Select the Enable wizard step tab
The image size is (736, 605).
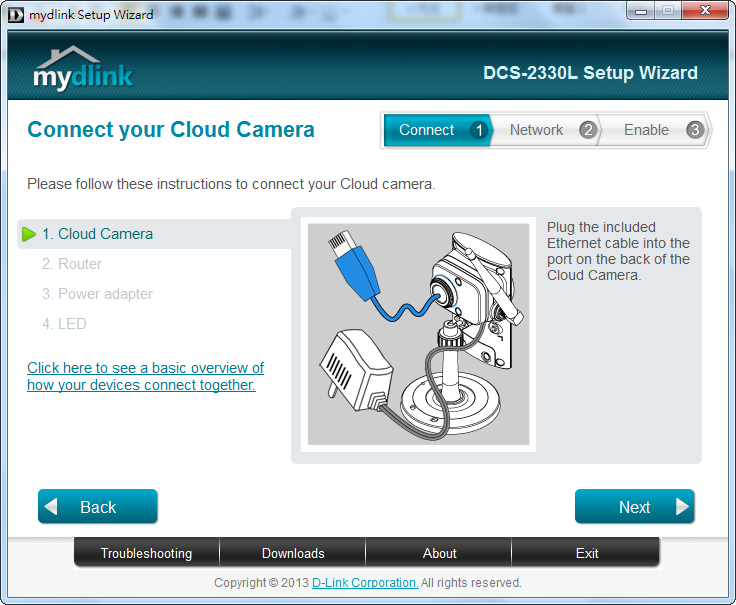(x=646, y=130)
